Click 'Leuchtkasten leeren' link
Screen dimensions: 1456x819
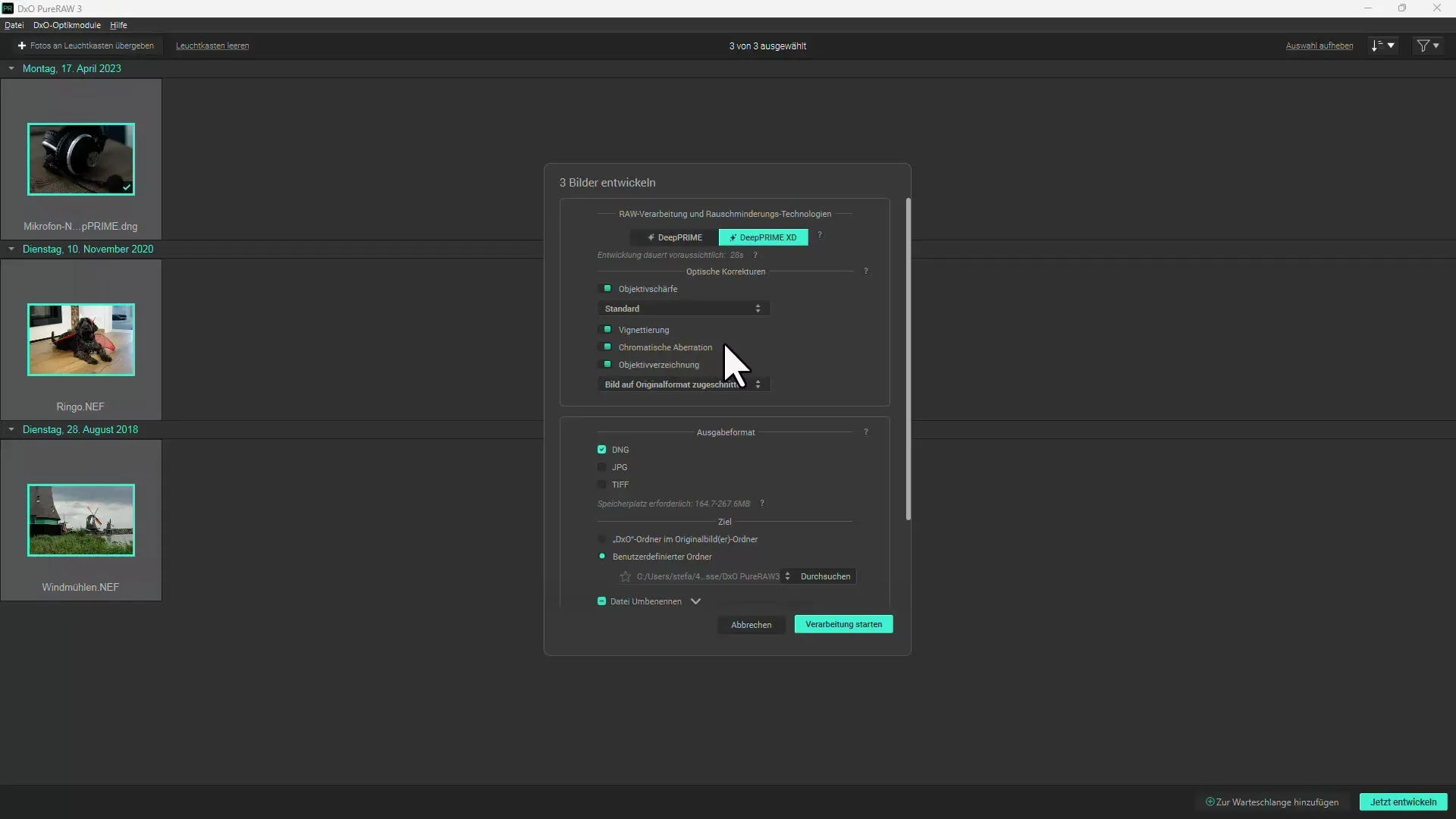212,45
